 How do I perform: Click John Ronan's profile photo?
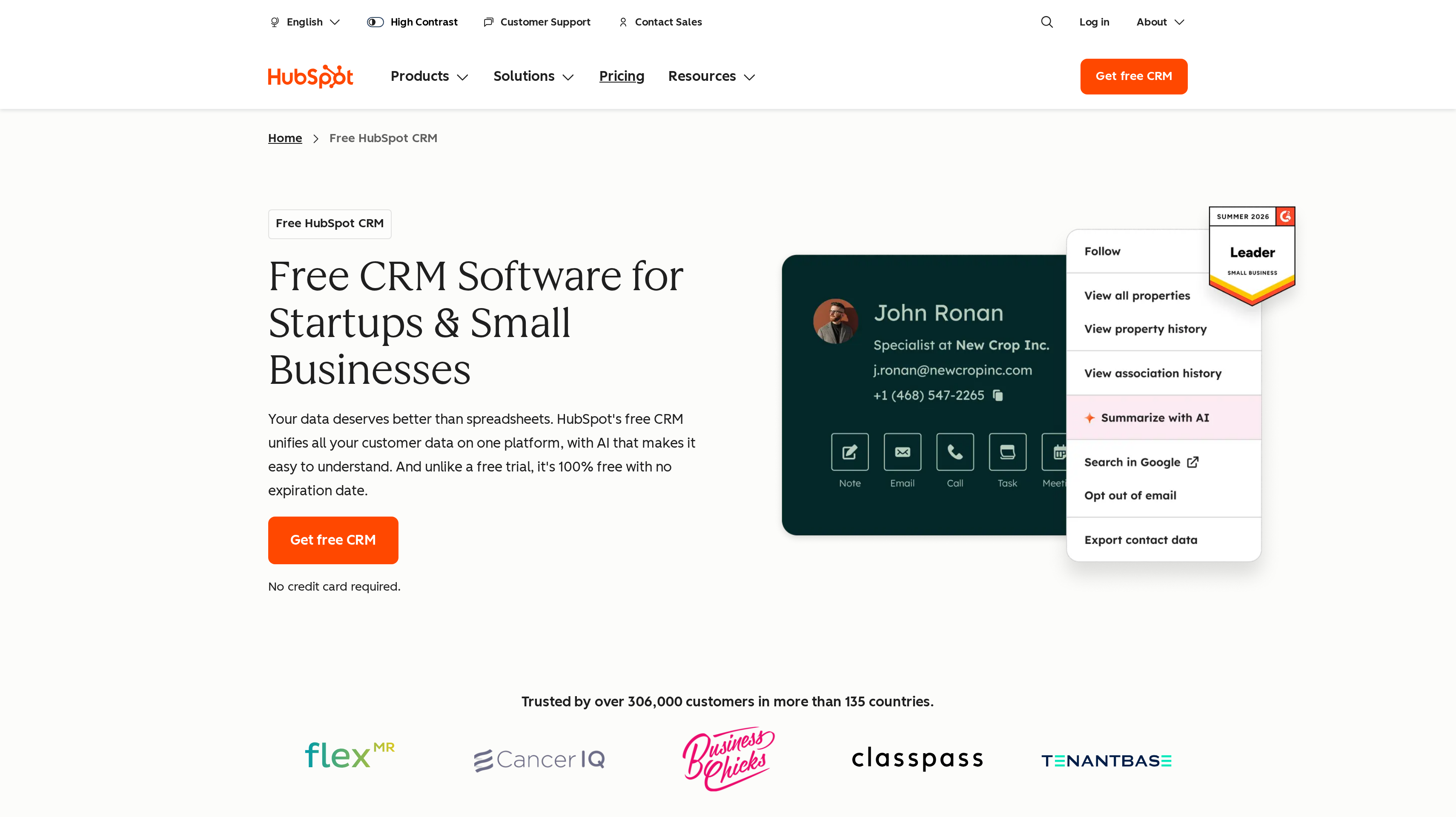(835, 321)
